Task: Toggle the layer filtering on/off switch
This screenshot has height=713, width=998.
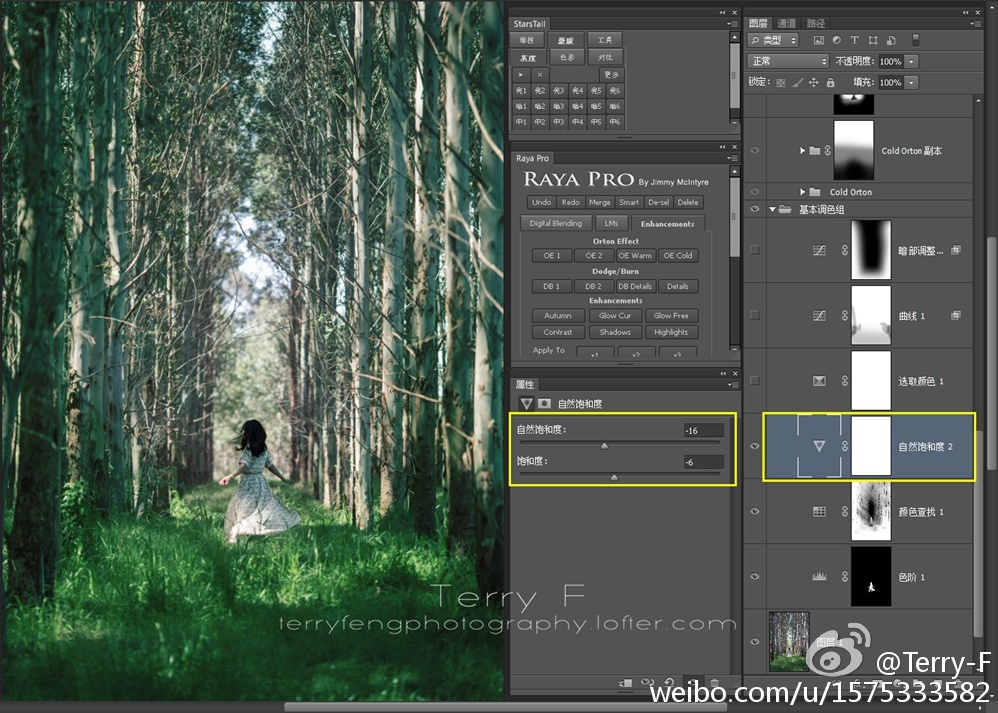Action: click(x=915, y=40)
